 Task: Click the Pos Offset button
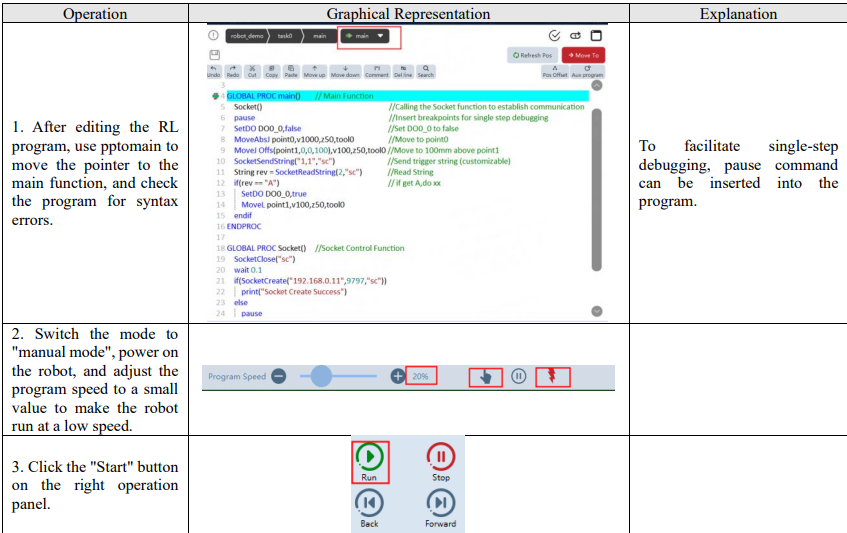(555, 71)
